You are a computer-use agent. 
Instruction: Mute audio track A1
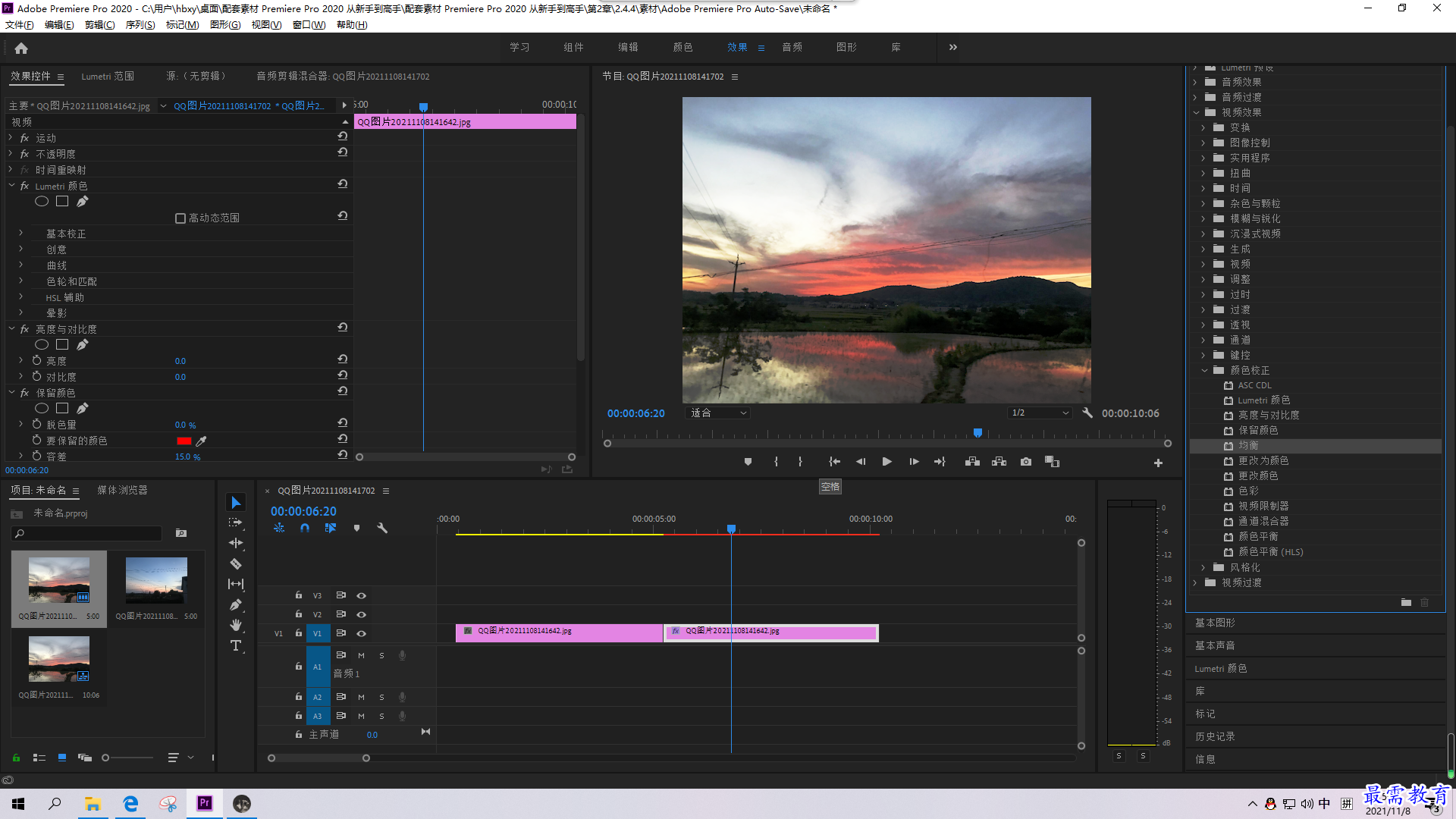click(x=361, y=655)
